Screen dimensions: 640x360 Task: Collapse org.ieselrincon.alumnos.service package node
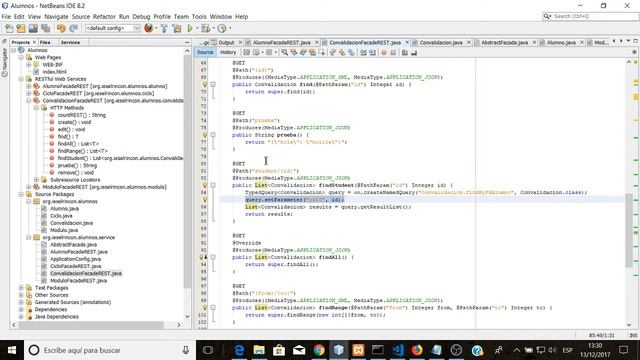(x=29, y=237)
